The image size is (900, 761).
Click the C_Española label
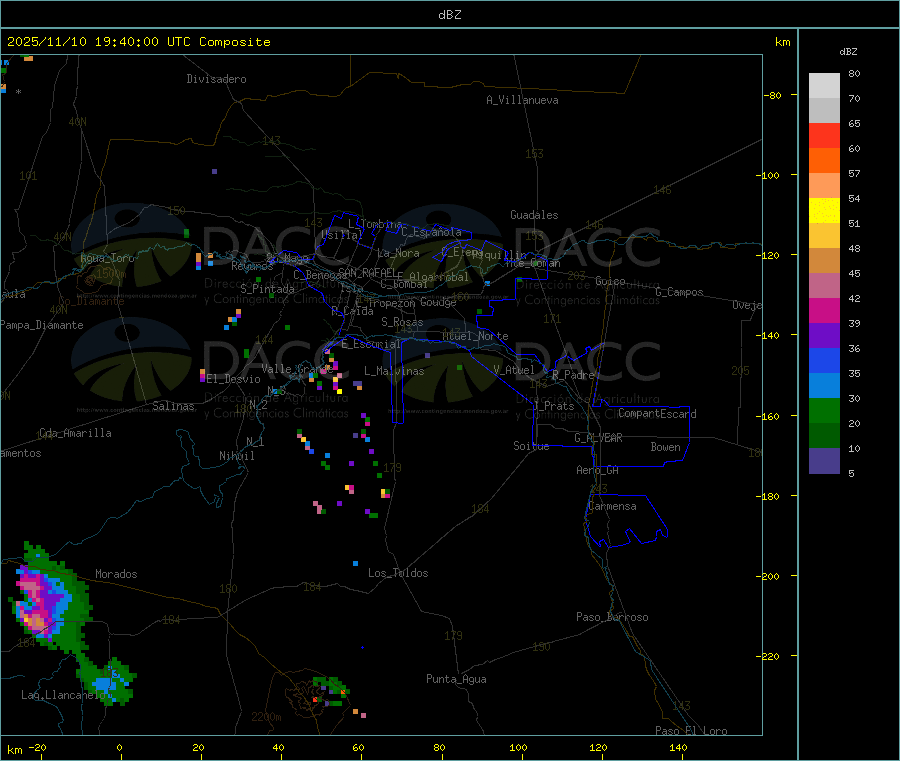(432, 232)
